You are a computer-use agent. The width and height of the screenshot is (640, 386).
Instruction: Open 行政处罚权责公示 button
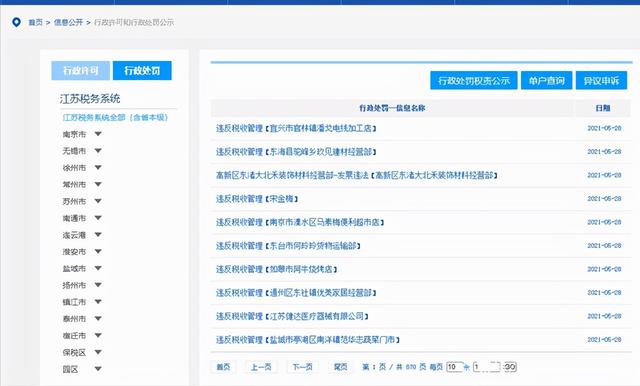click(x=474, y=80)
